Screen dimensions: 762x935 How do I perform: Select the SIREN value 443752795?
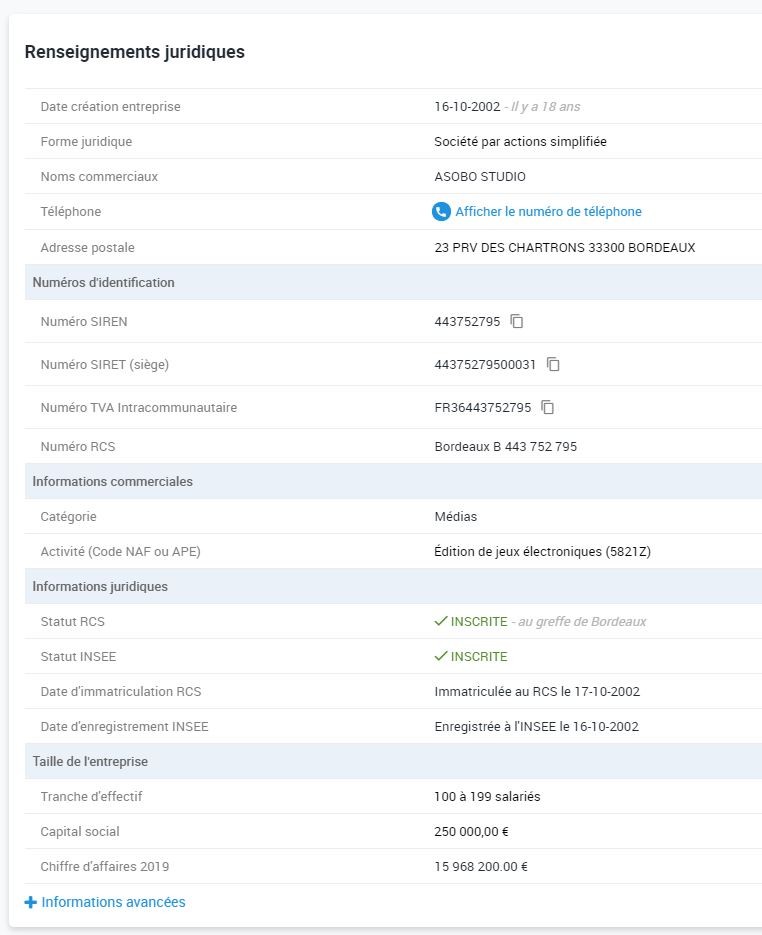point(467,322)
